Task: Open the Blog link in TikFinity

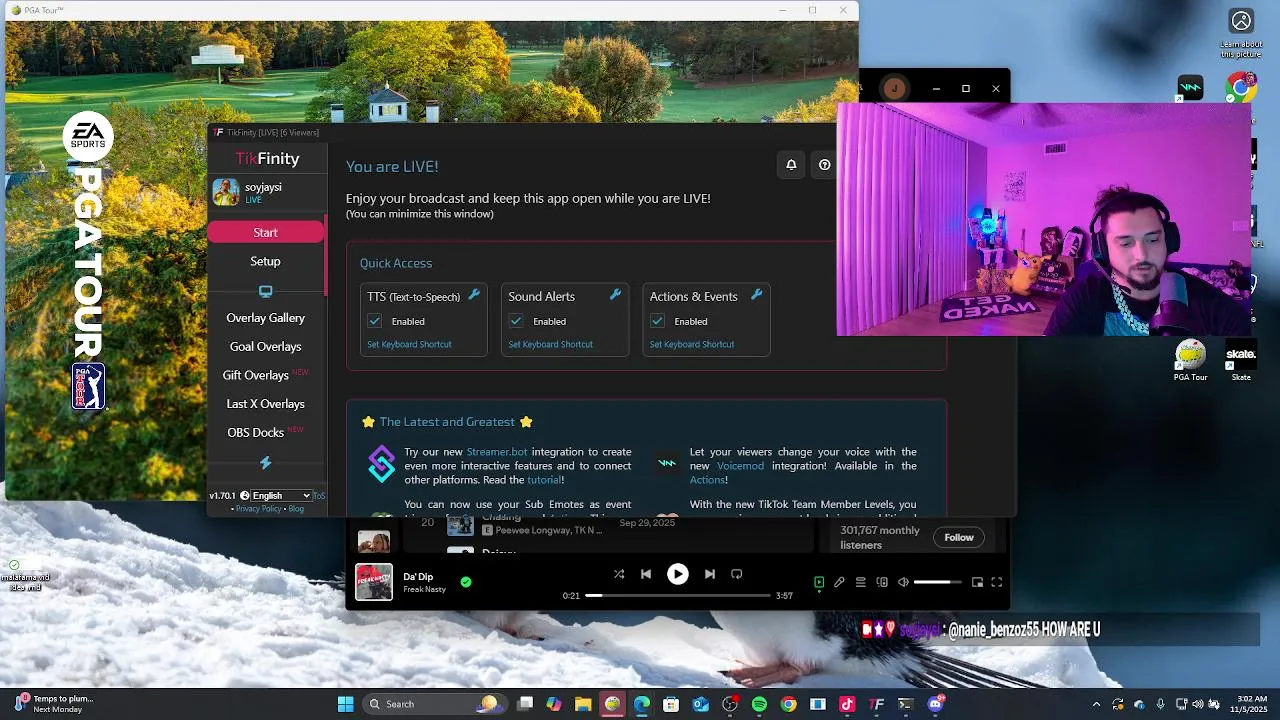Action: (296, 509)
